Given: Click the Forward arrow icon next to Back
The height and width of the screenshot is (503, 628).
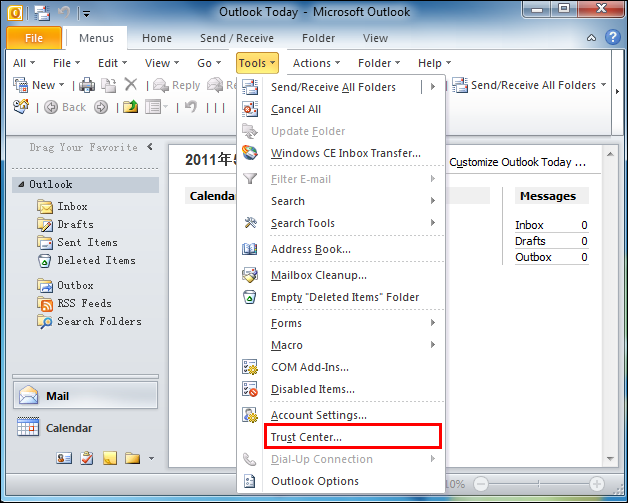Looking at the screenshot, I should (101, 107).
